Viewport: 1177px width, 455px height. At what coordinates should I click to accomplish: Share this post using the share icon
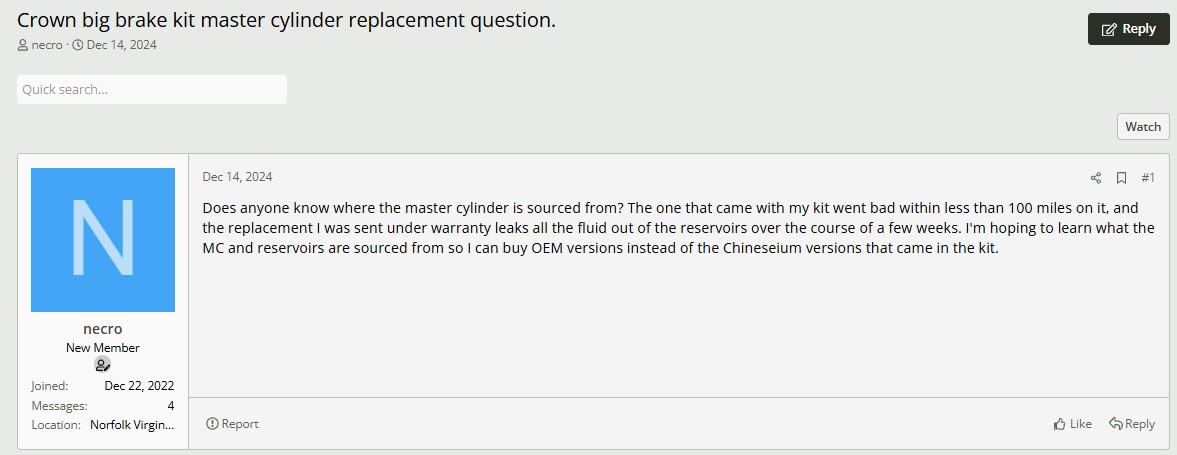point(1095,178)
